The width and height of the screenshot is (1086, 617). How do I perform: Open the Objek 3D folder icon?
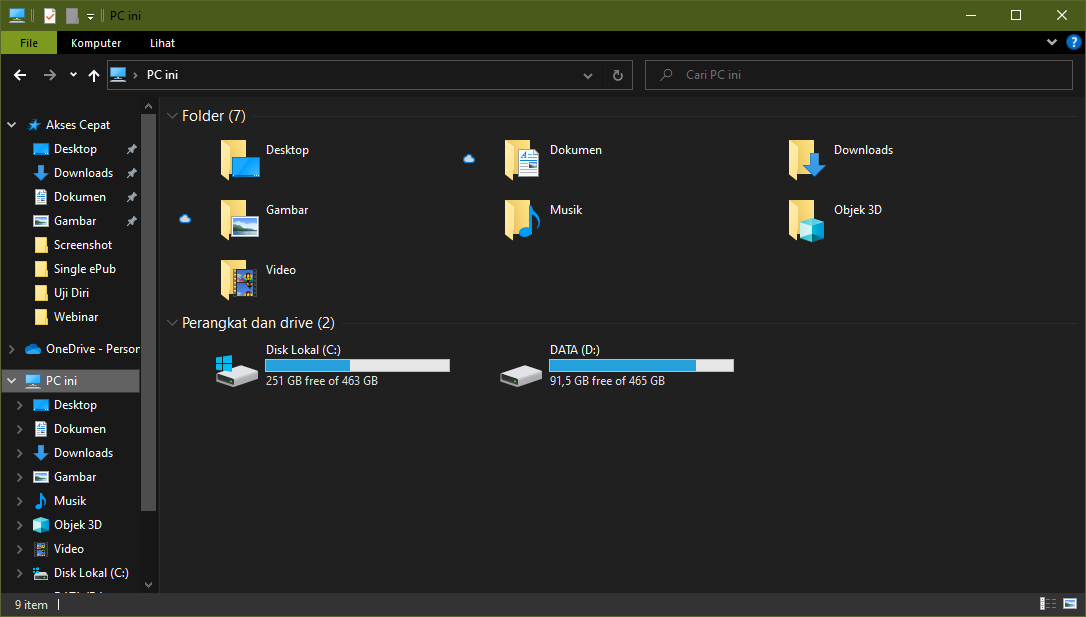tap(807, 221)
